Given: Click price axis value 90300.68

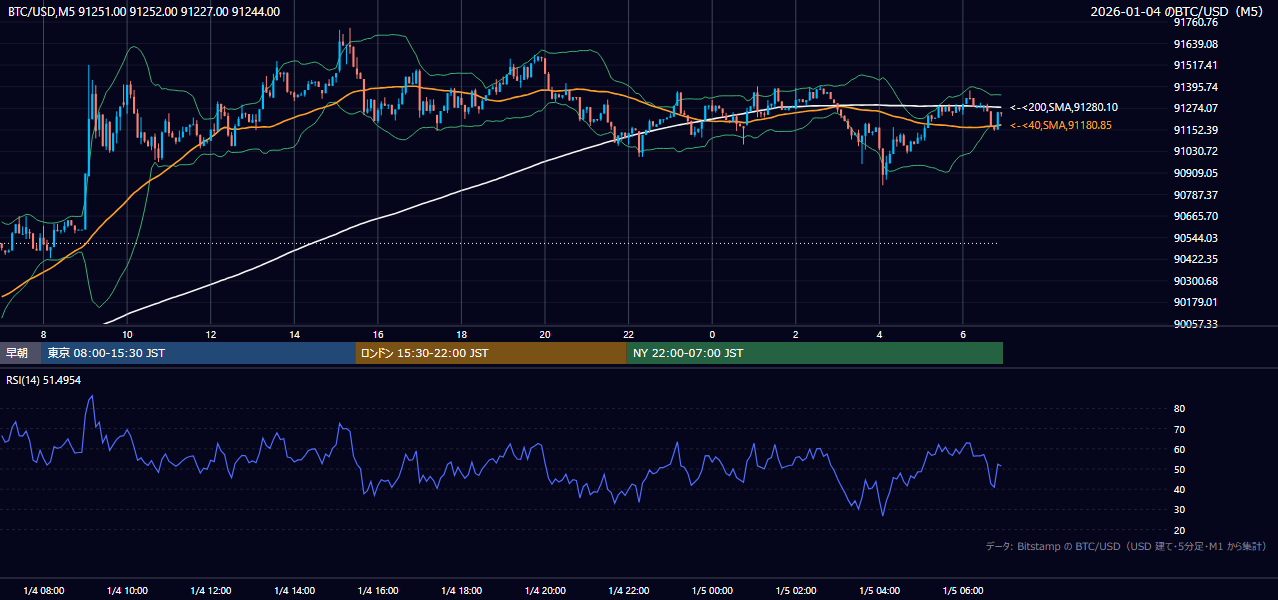Looking at the screenshot, I should pos(1195,281).
